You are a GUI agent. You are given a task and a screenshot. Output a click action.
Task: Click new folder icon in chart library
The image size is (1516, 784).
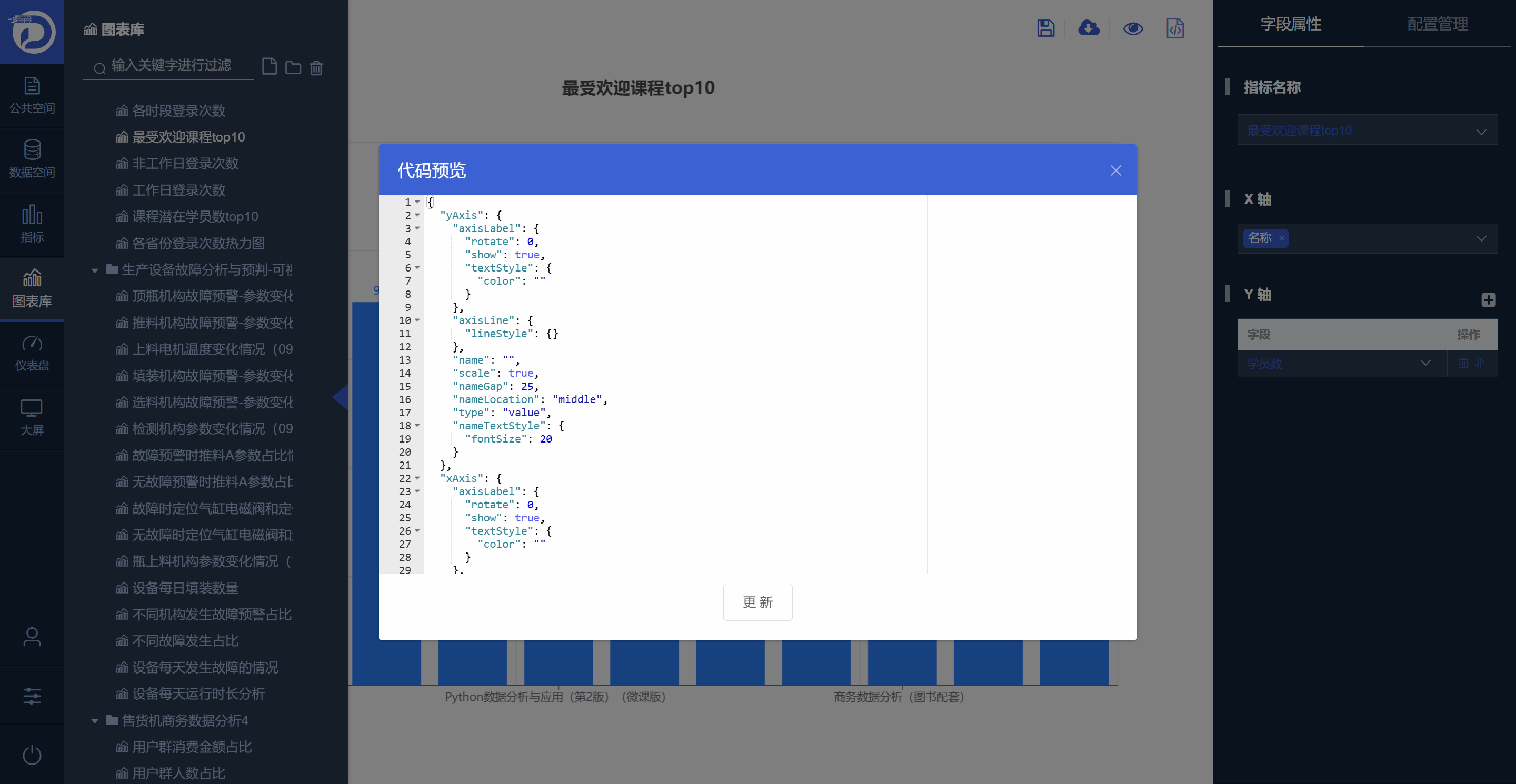293,68
